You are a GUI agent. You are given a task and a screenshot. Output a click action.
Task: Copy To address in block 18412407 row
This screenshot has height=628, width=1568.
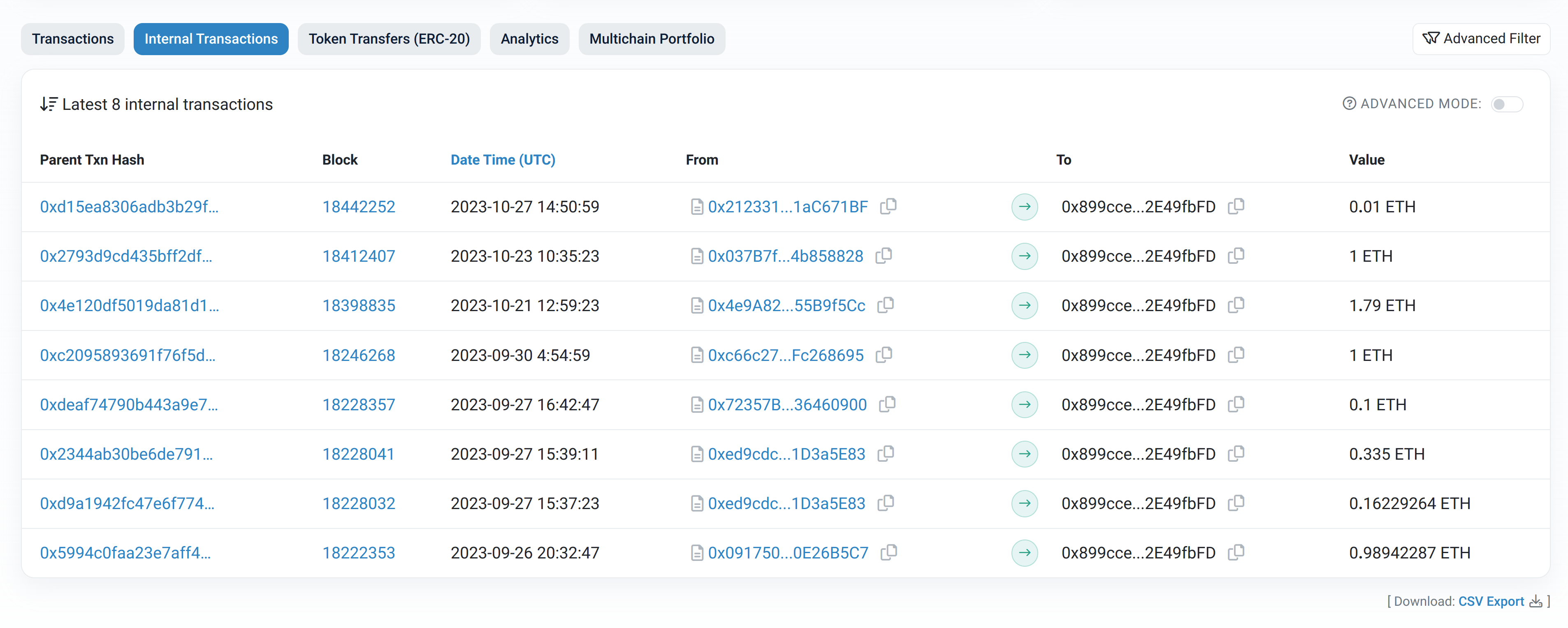pyautogui.click(x=1236, y=255)
